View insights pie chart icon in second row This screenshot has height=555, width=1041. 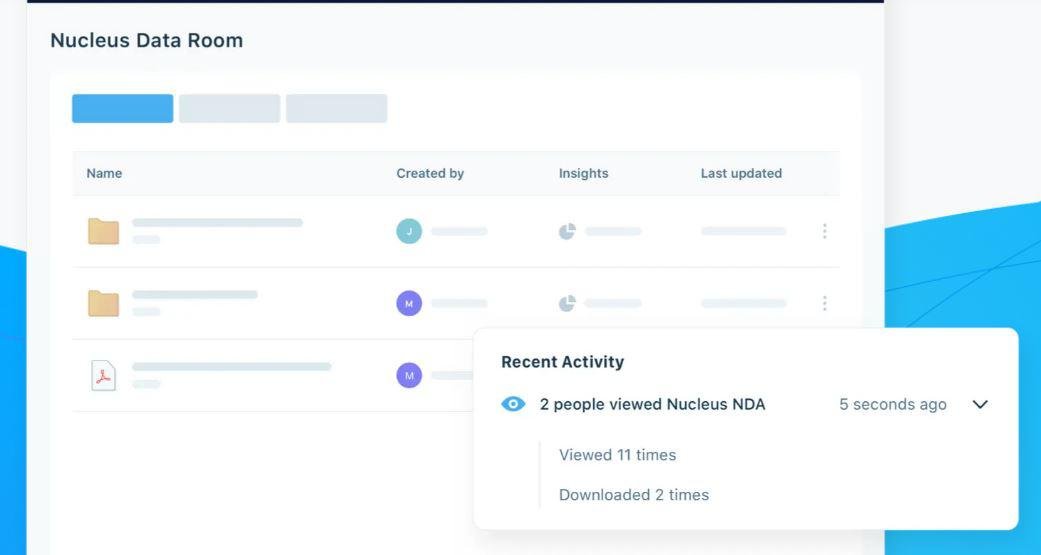point(567,303)
